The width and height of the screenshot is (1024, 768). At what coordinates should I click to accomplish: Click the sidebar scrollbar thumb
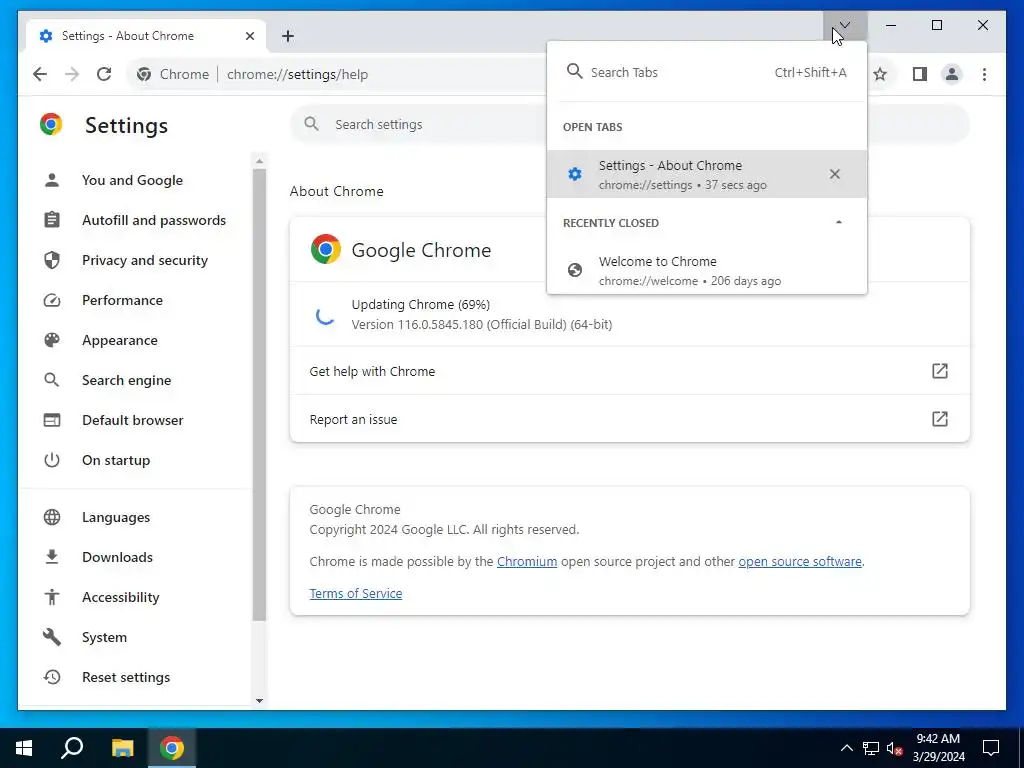click(x=259, y=395)
